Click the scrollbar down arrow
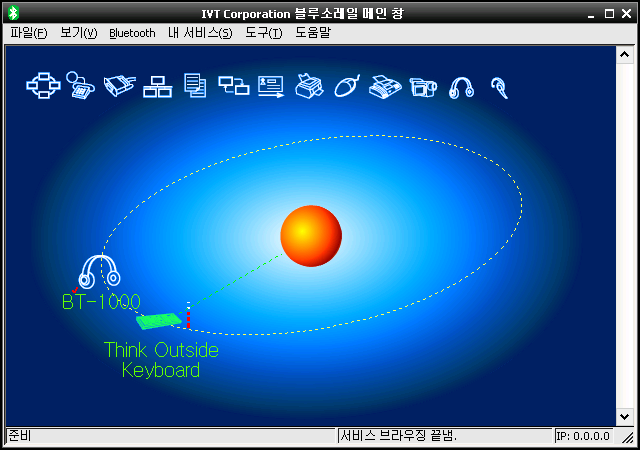The width and height of the screenshot is (640, 450). coord(624,417)
